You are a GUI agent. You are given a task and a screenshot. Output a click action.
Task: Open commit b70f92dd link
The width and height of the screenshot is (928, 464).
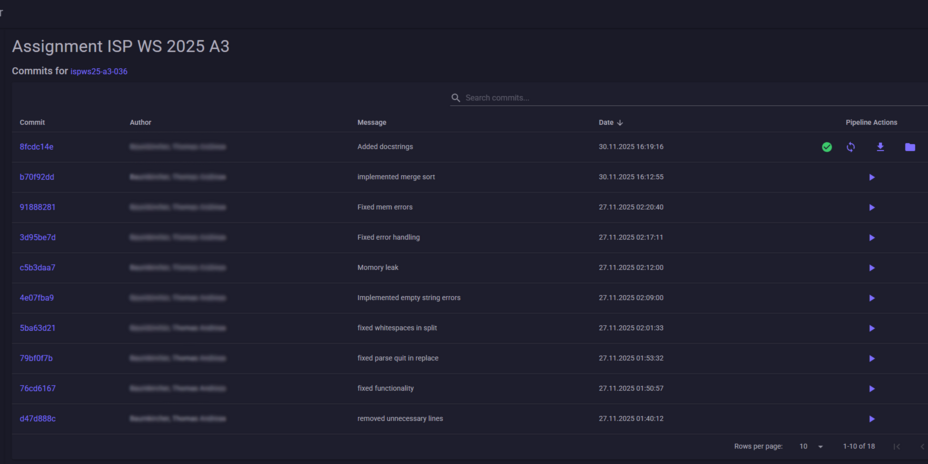(x=37, y=177)
